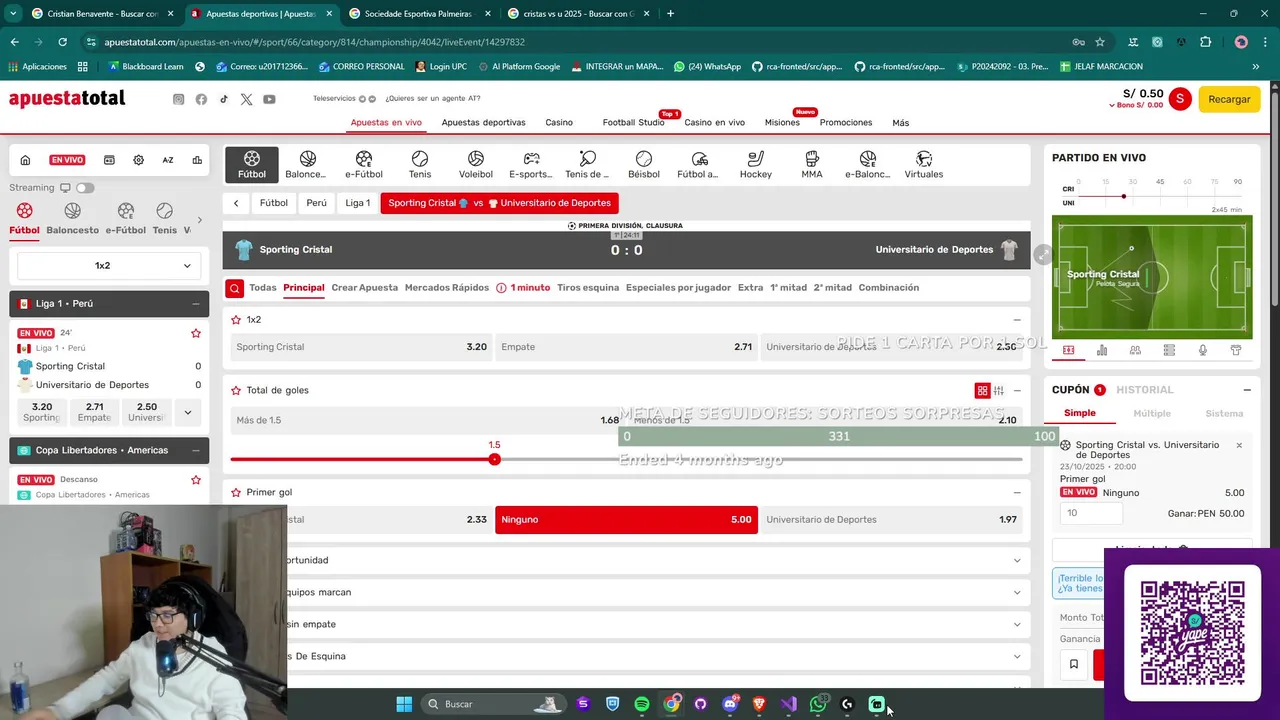Toggle the Streaming switch

point(85,188)
